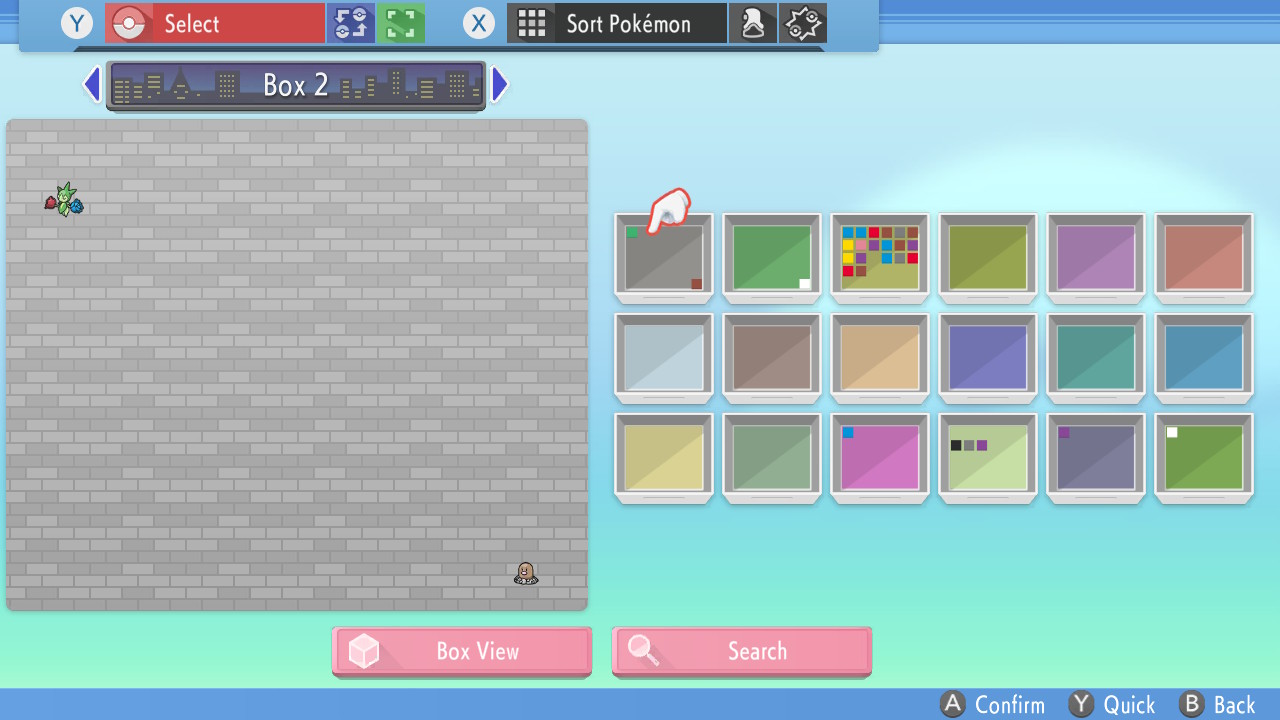Select the blue Pokémon swap icon
Viewport: 1280px width, 720px height.
coord(351,23)
